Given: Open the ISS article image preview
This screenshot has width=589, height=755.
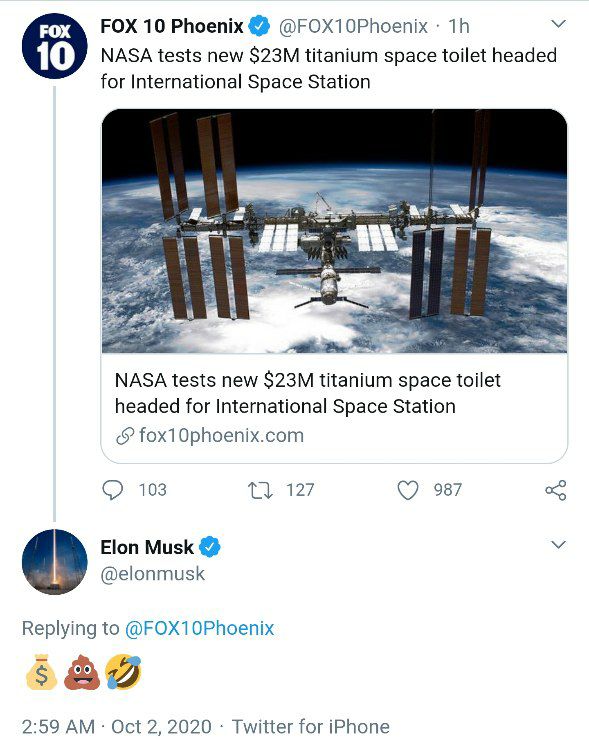Looking at the screenshot, I should click(334, 231).
